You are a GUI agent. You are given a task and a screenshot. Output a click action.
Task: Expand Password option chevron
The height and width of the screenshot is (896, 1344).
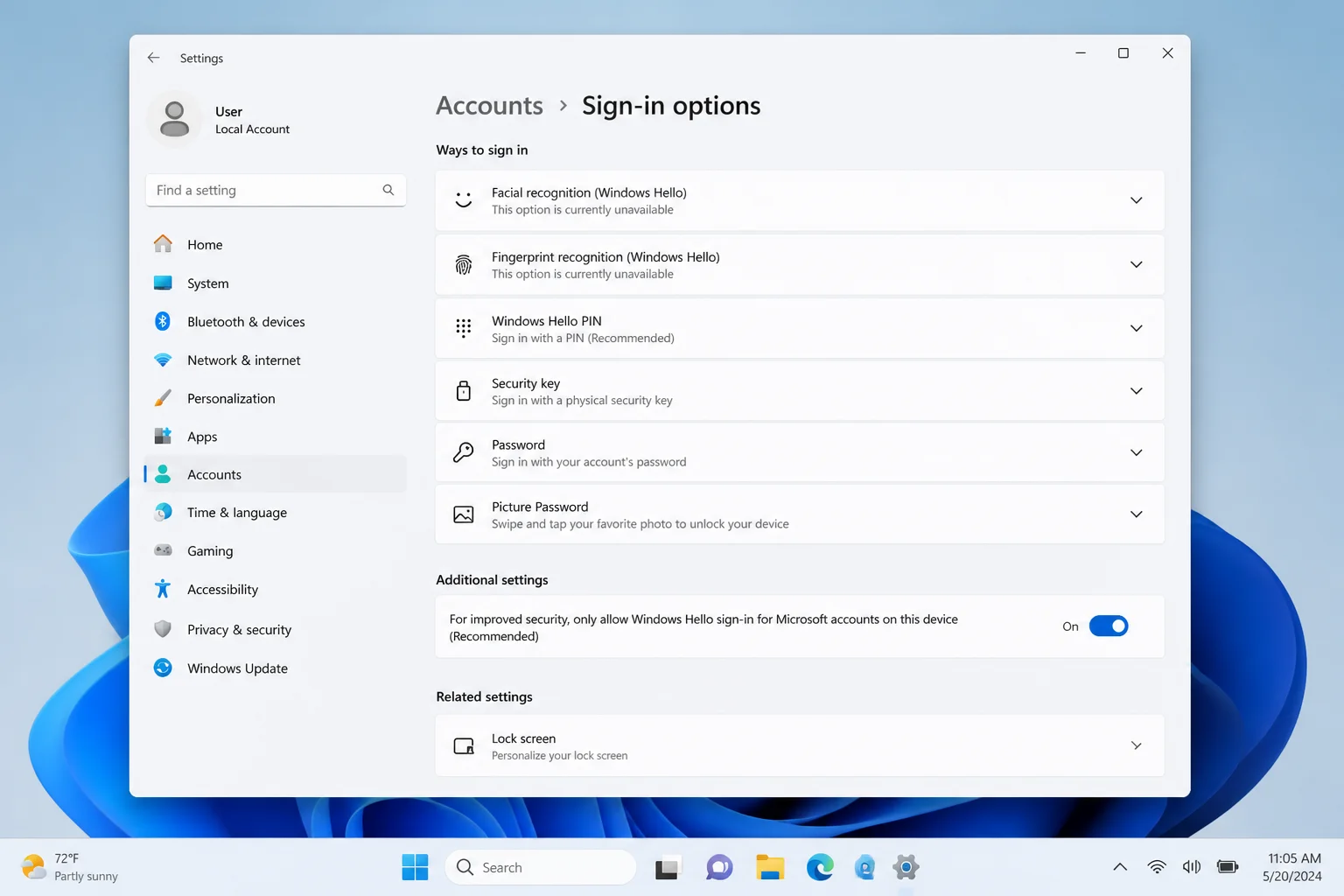(x=1137, y=452)
